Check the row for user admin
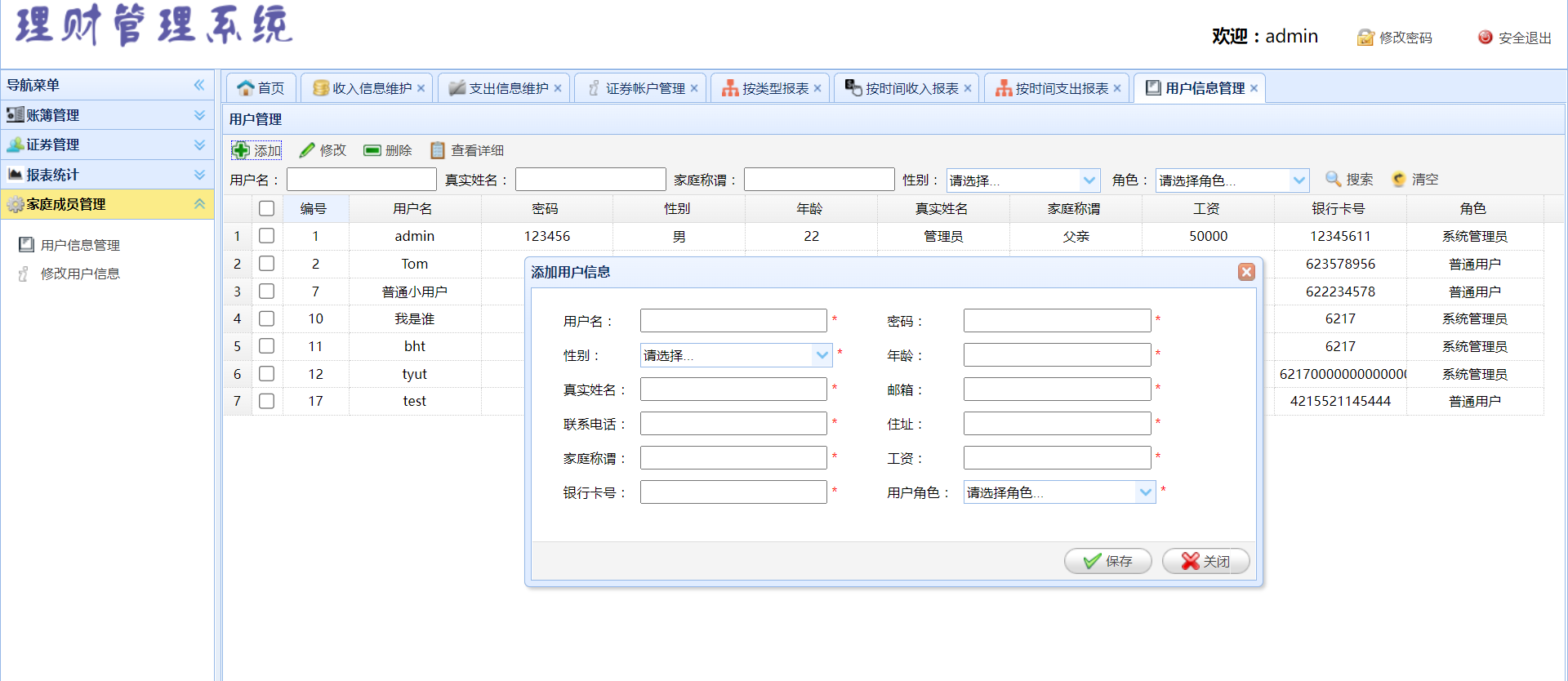Viewport: 1568px width, 681px height. (x=266, y=235)
